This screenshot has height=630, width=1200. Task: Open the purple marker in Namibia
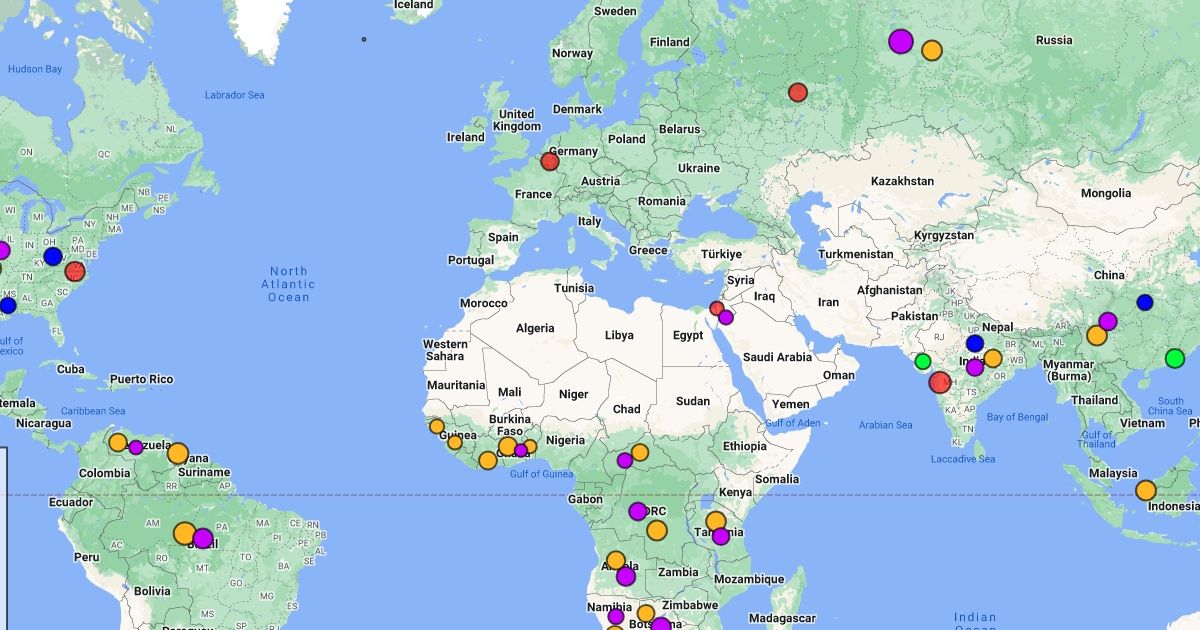pos(616,616)
